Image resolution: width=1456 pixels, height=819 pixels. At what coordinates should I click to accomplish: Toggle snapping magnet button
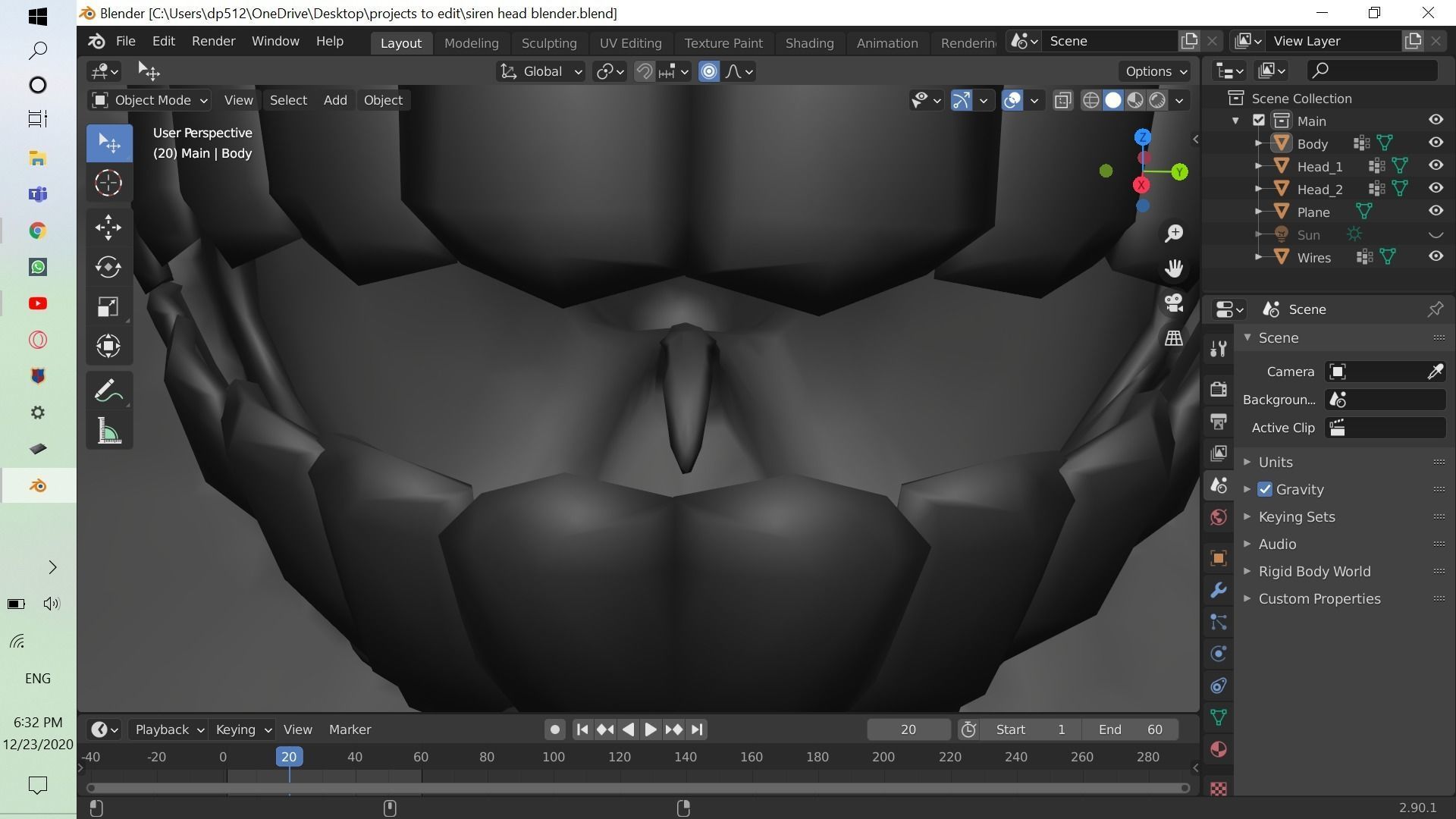click(644, 71)
